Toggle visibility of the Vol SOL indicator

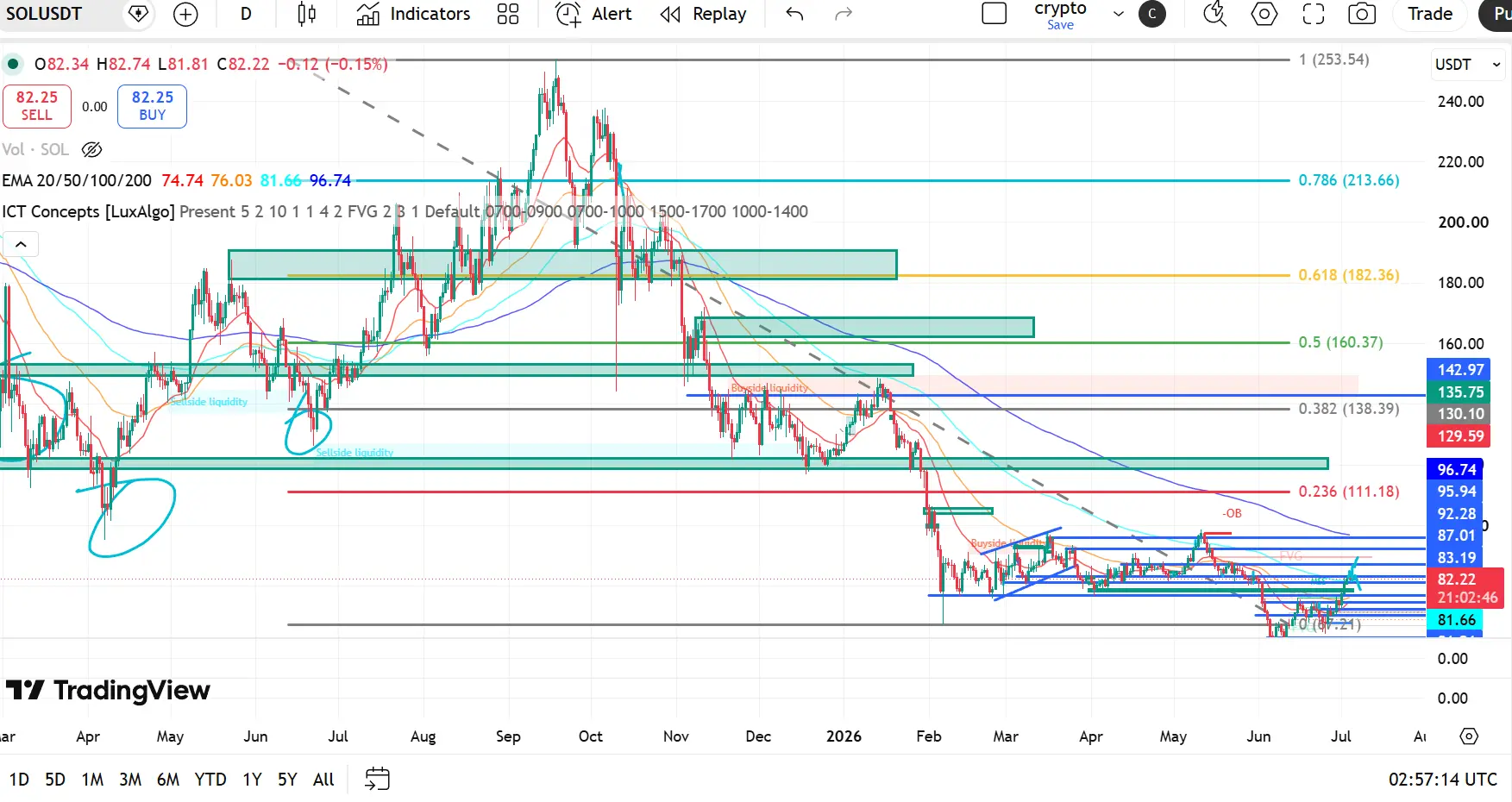[x=92, y=150]
